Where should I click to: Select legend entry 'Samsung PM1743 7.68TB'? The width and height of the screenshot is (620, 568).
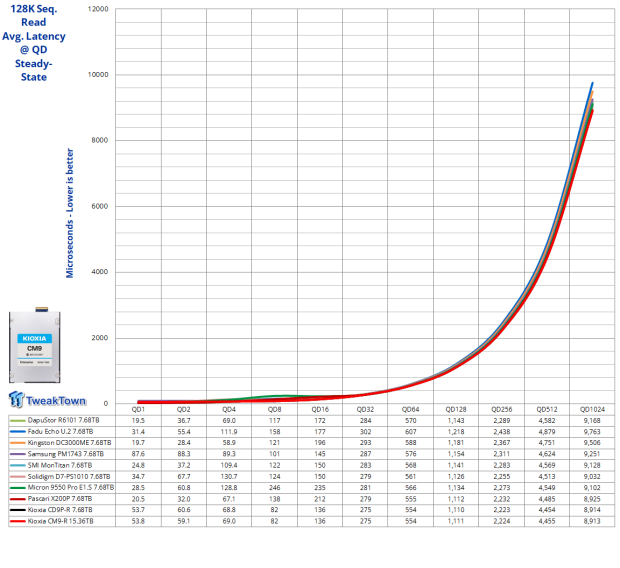[x=66, y=454]
